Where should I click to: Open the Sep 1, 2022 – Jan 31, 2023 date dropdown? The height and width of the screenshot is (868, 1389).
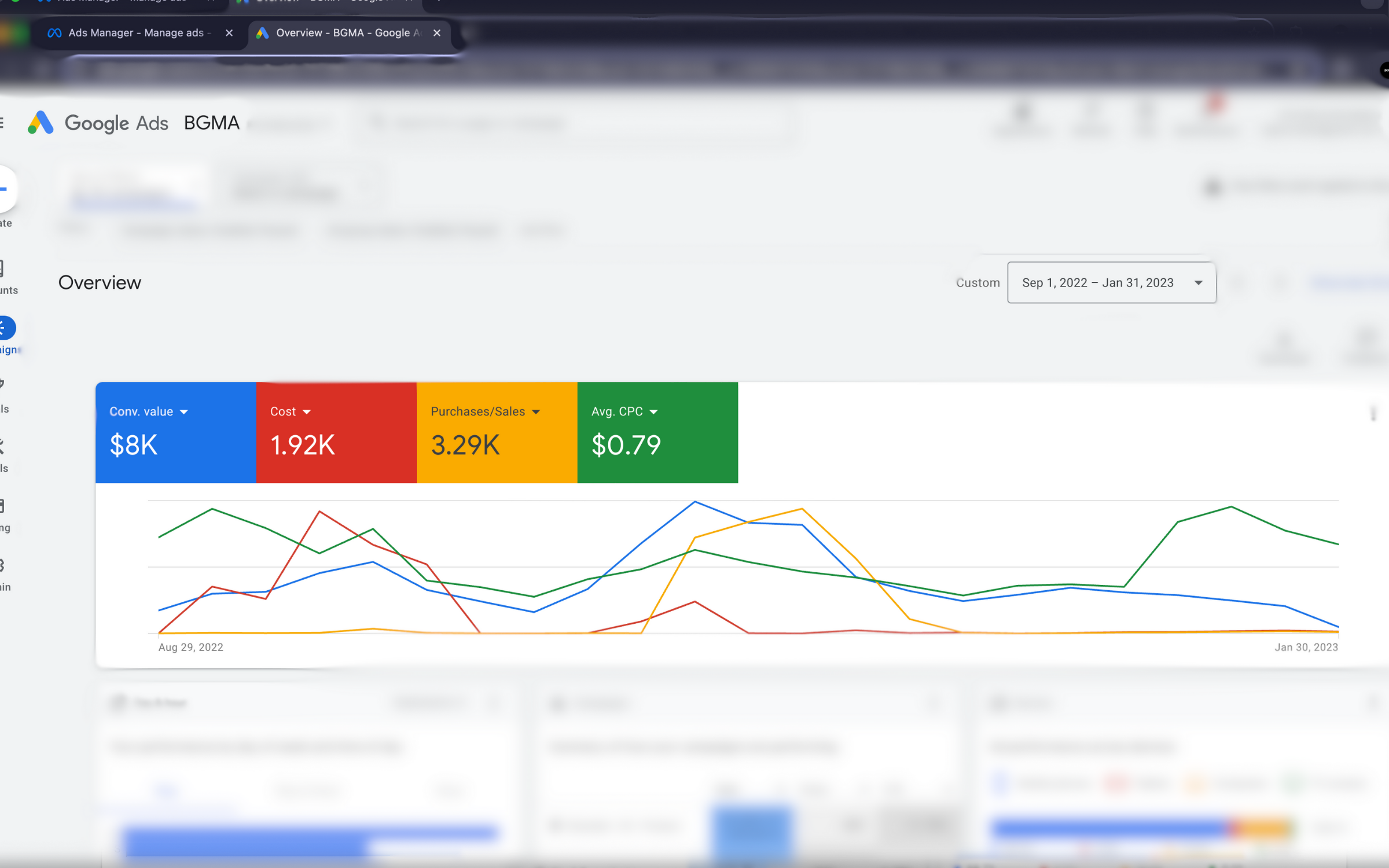(1111, 283)
